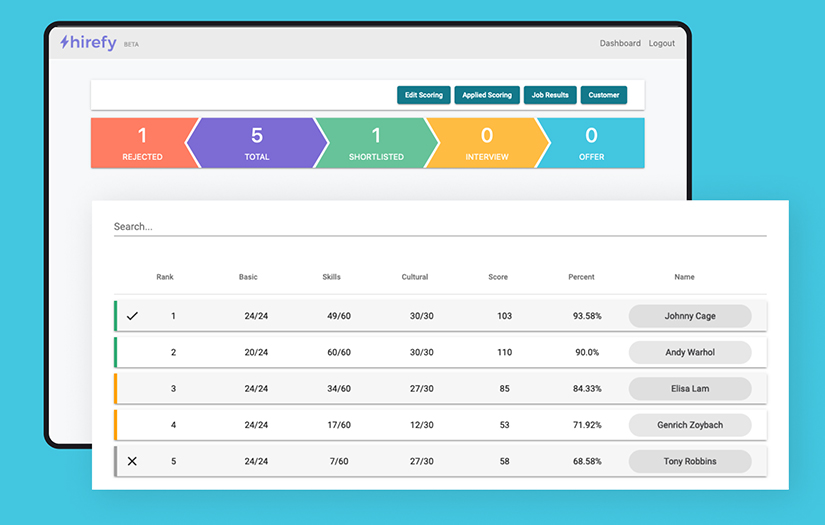Sort by the Percent column header
This screenshot has width=825, height=525.
pyautogui.click(x=581, y=277)
